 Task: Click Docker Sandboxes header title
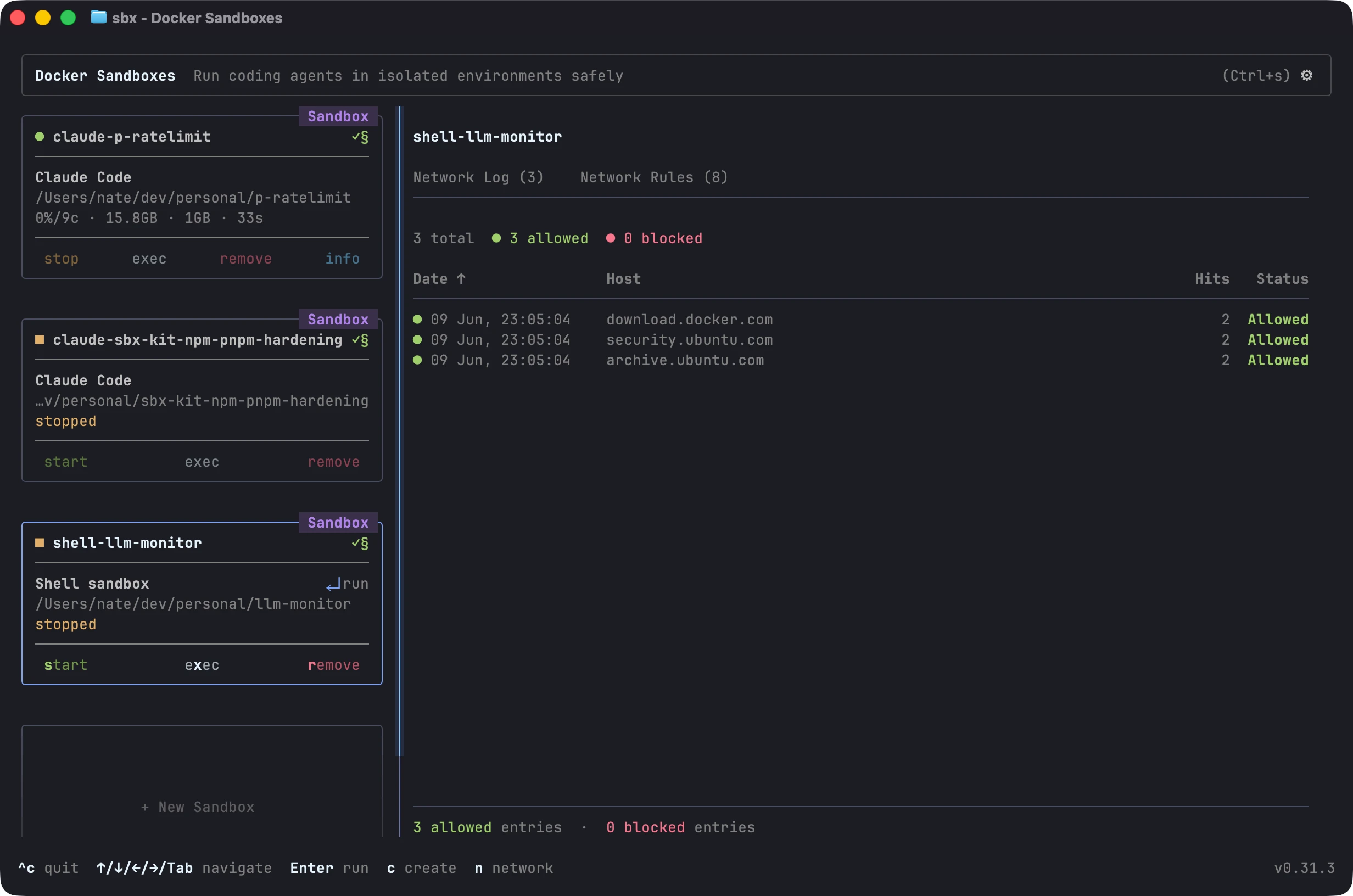(105, 75)
